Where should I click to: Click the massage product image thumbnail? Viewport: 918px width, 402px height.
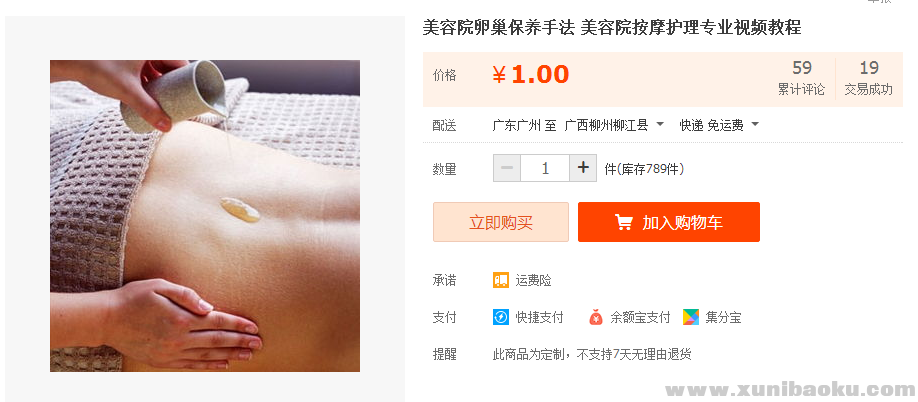pyautogui.click(x=205, y=215)
